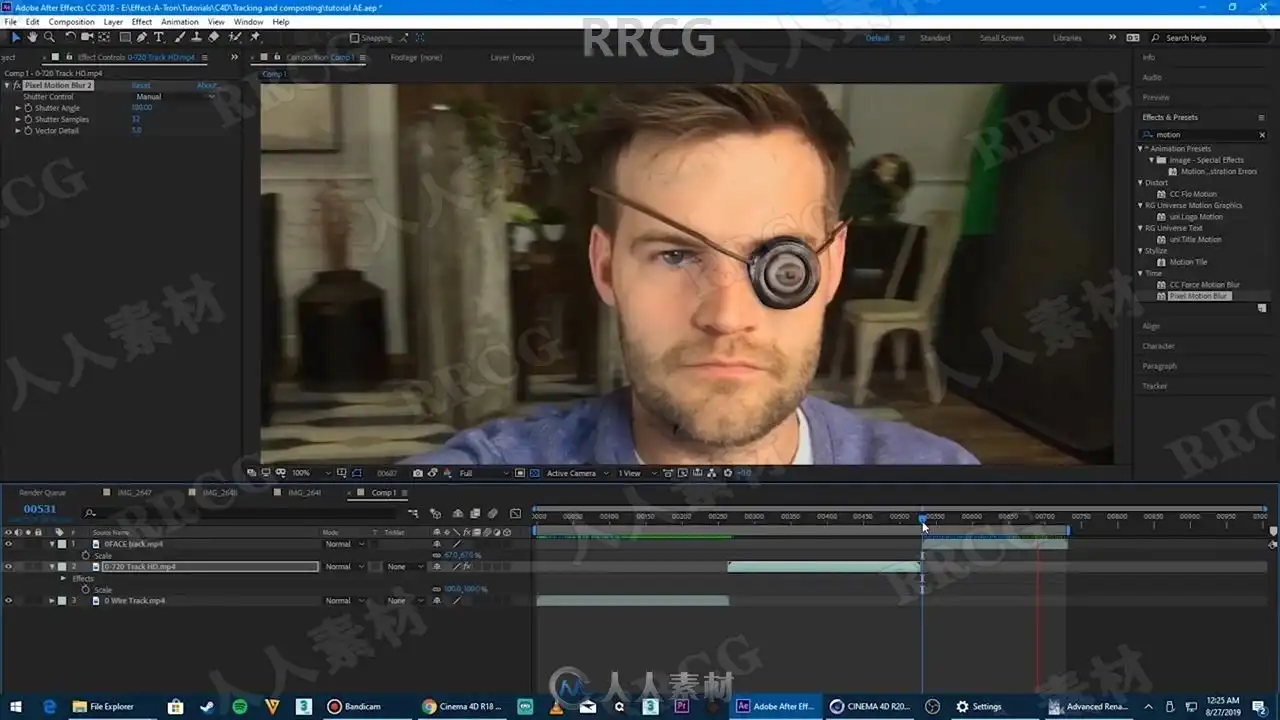
Task: Select the Brush tool
Action: click(179, 37)
